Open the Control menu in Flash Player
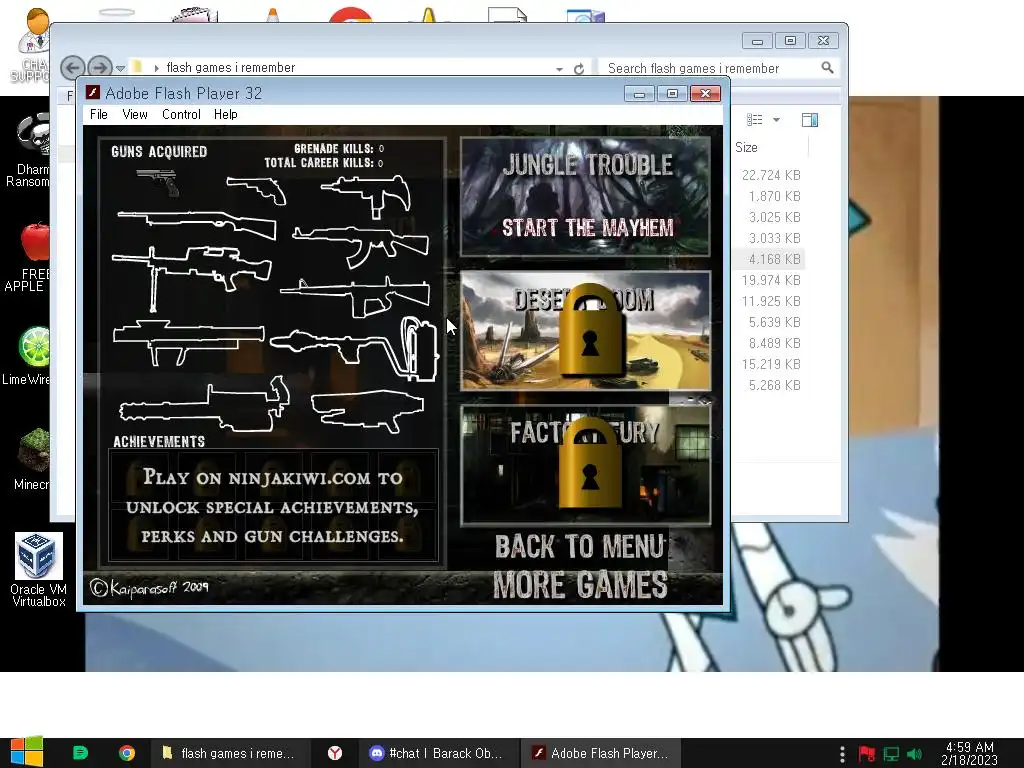Screen dimensions: 1024x768 [181, 114]
